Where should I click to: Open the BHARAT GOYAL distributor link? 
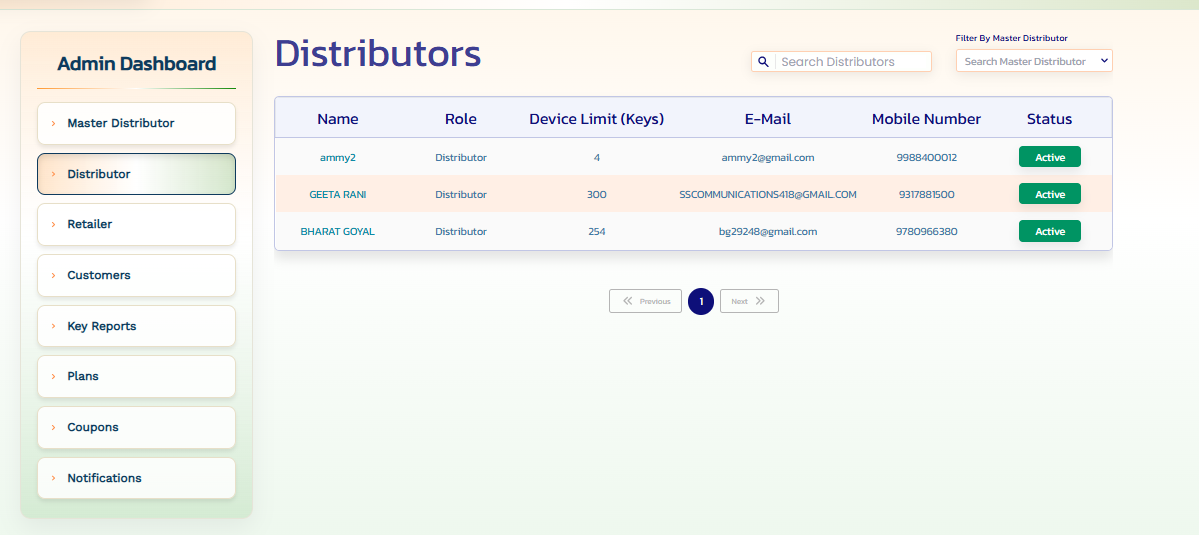click(x=338, y=232)
